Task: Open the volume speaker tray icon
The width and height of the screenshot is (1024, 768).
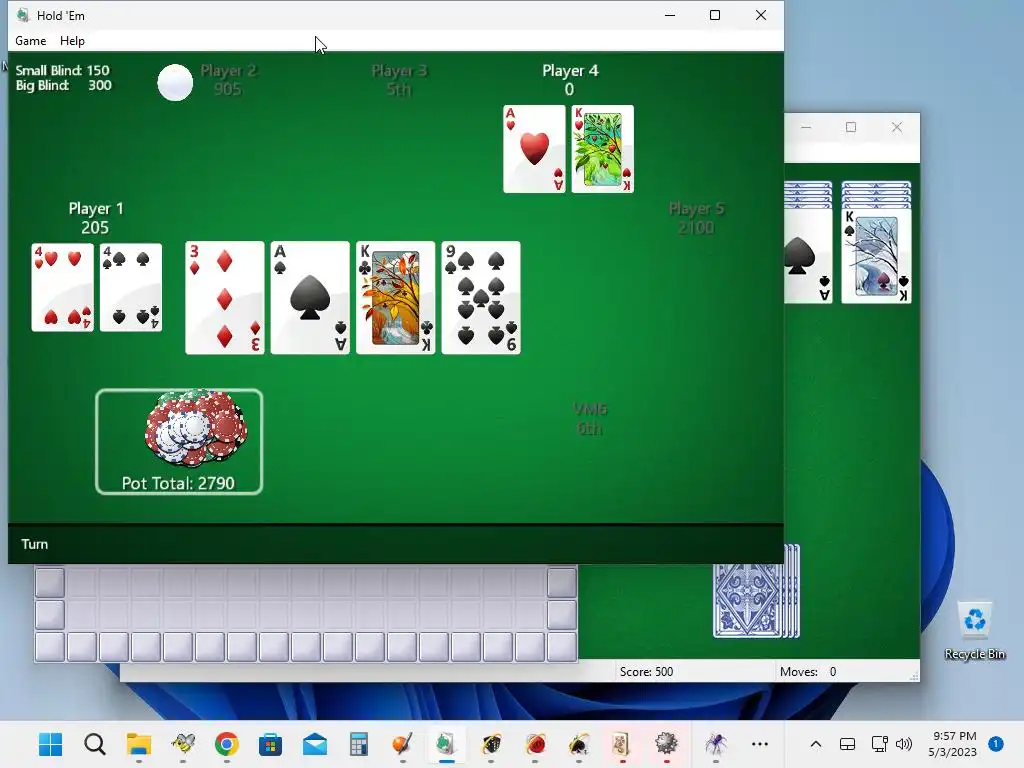Action: 904,744
